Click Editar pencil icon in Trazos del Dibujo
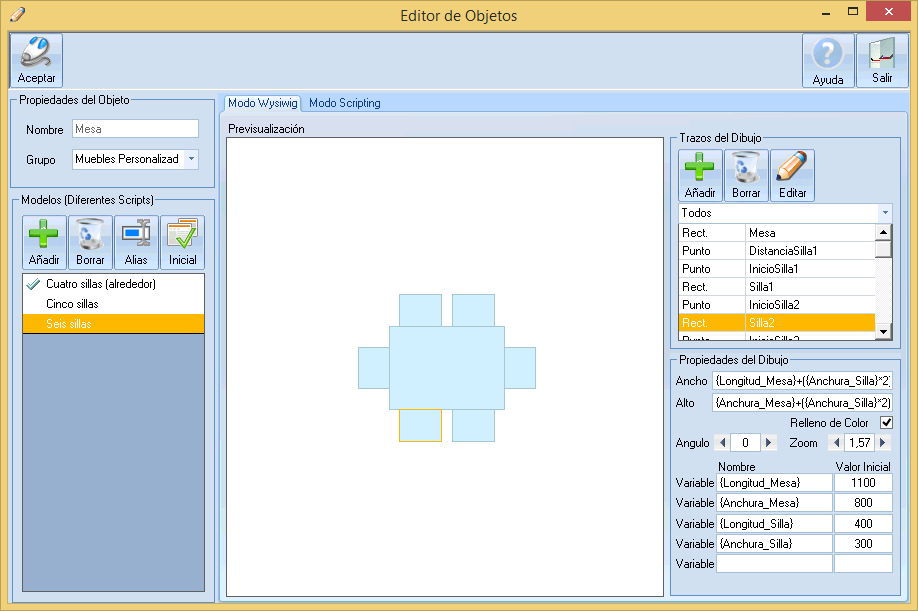 [x=792, y=175]
